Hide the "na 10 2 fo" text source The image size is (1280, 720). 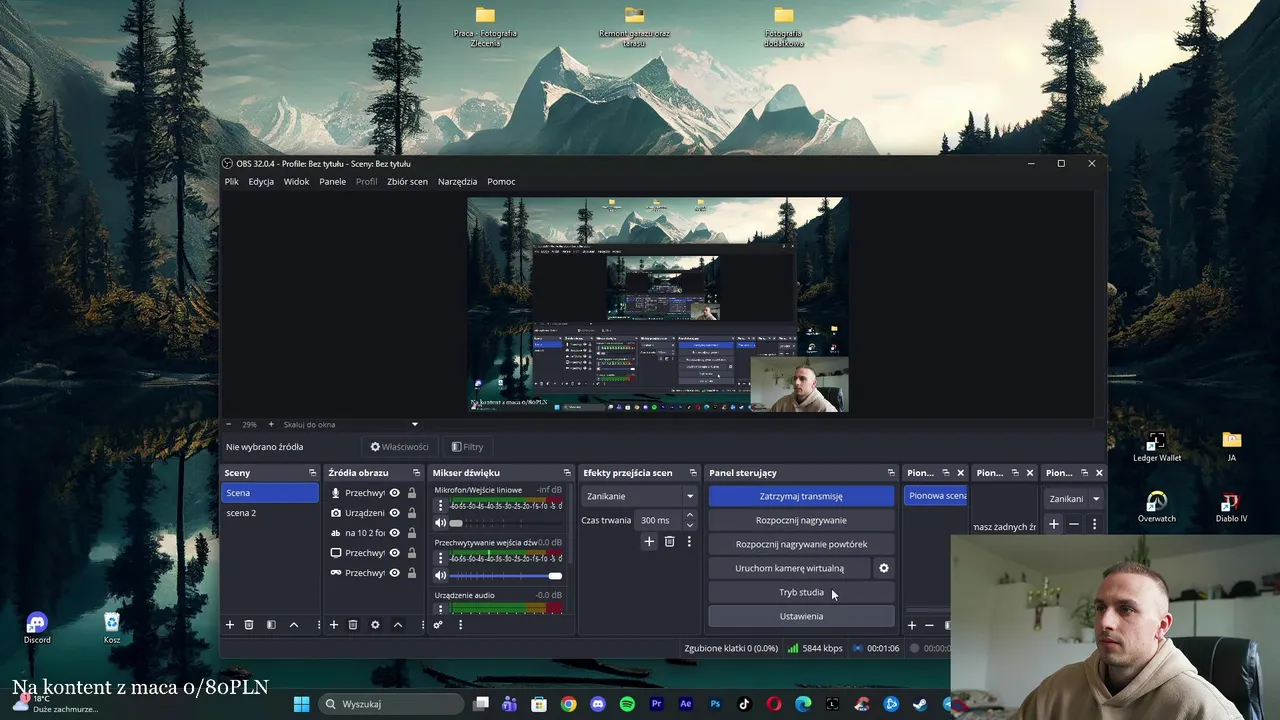[x=395, y=533]
